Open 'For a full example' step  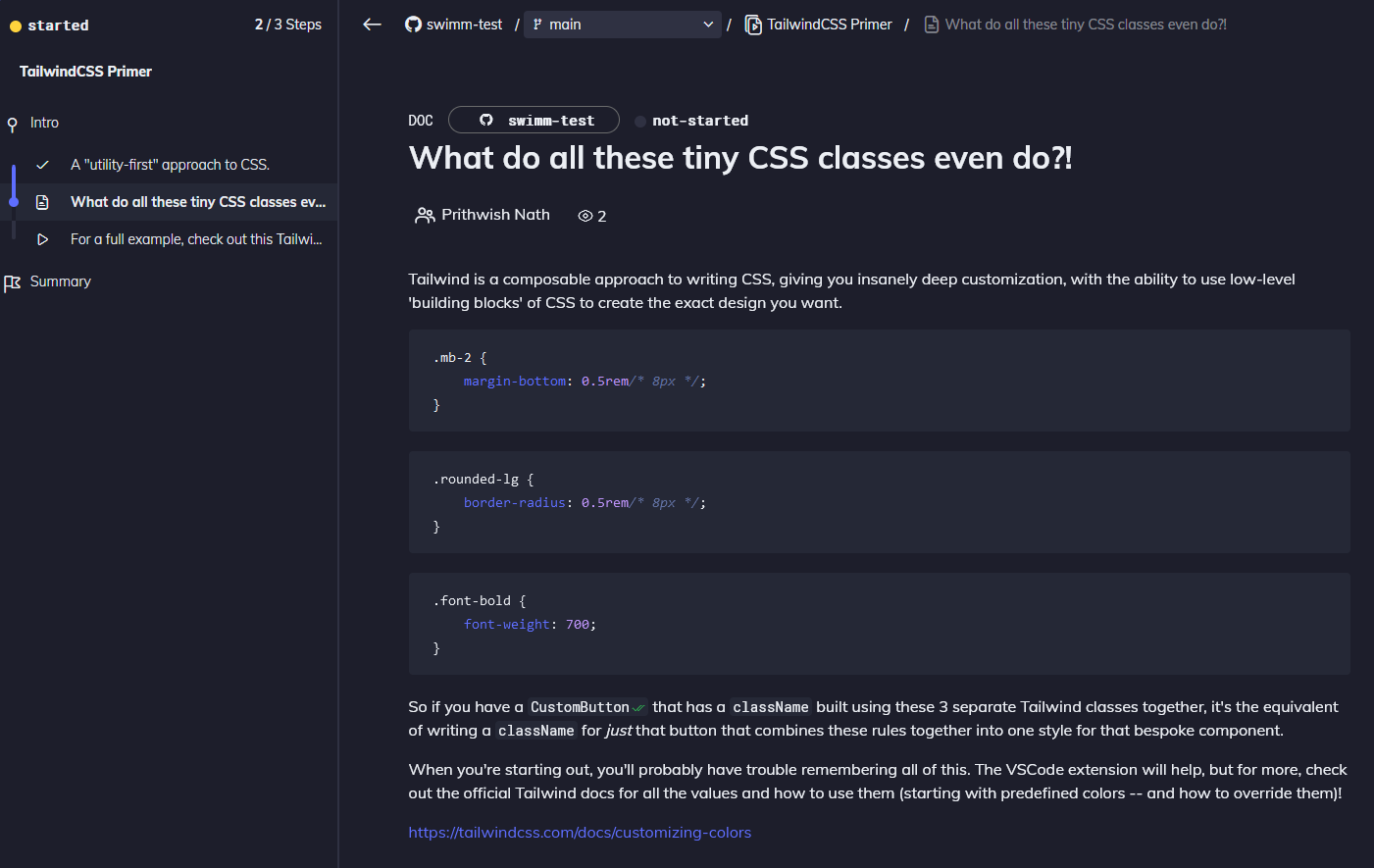196,239
